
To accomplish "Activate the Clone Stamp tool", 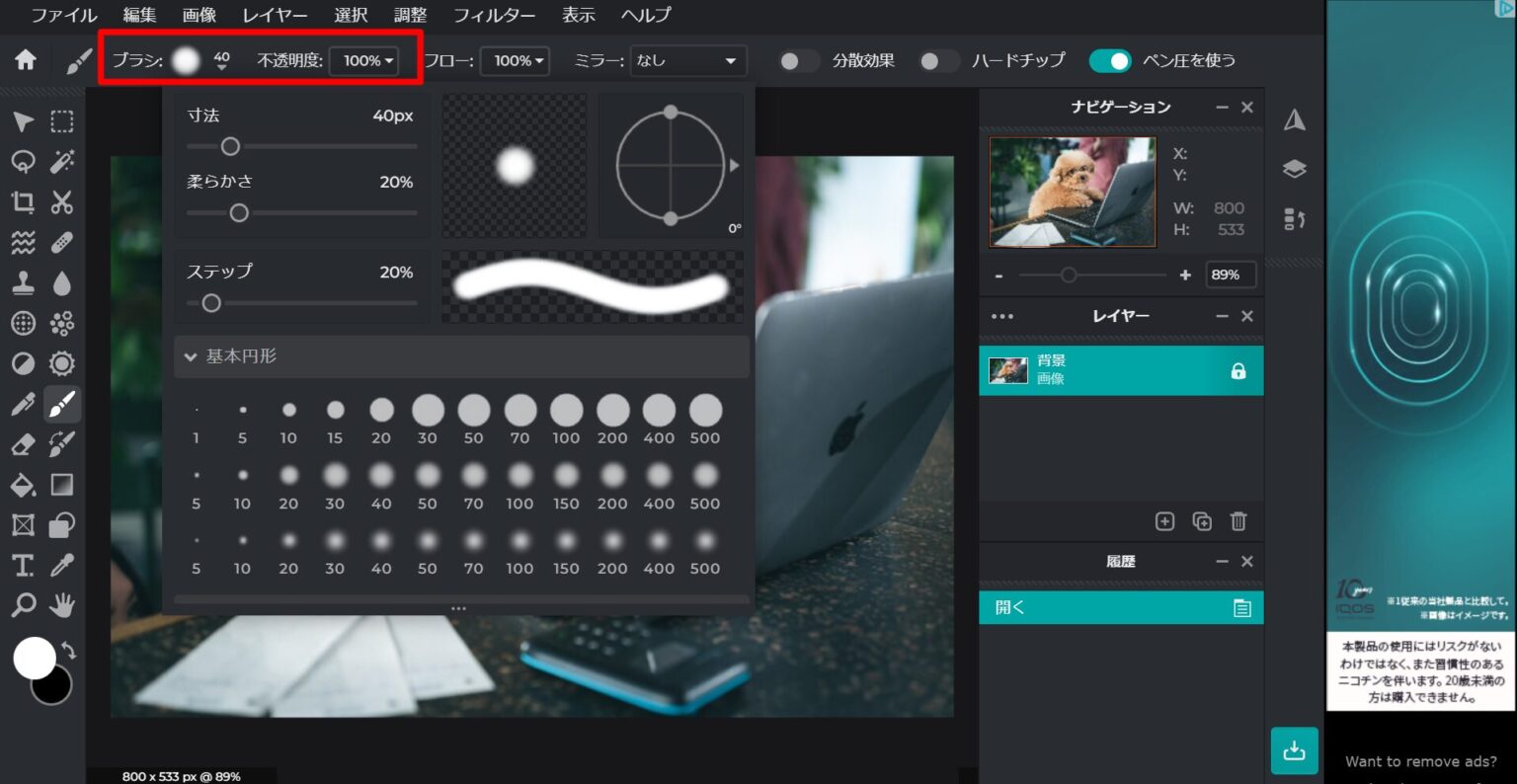I will (24, 282).
